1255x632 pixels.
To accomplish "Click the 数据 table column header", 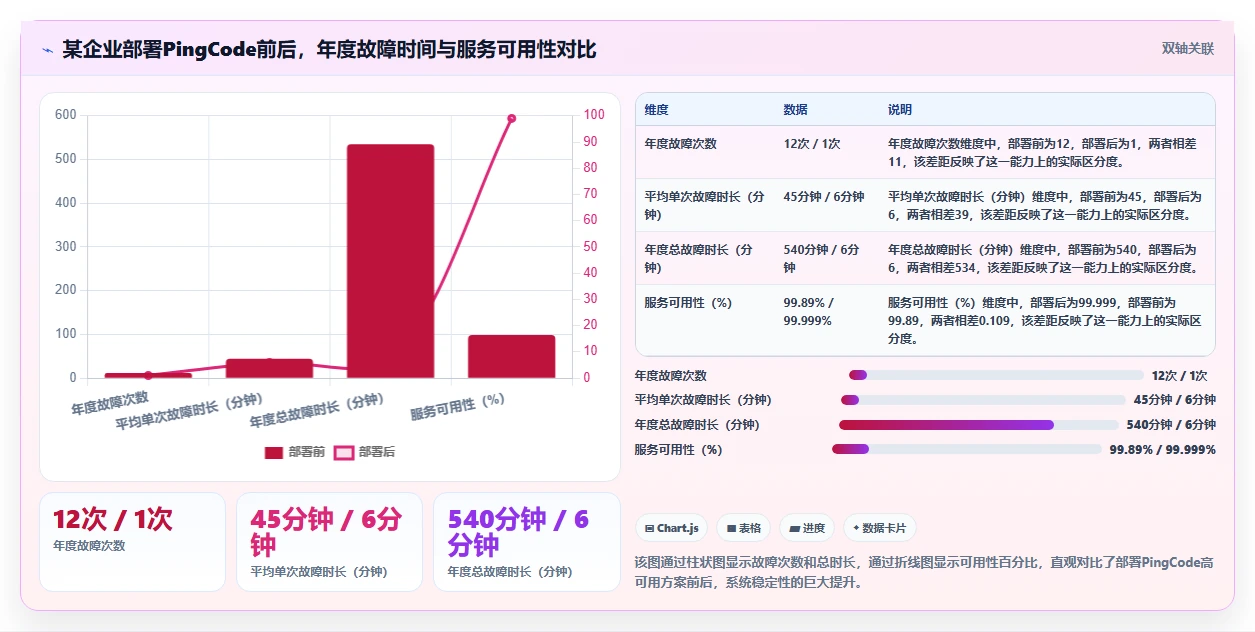I will [x=796, y=109].
